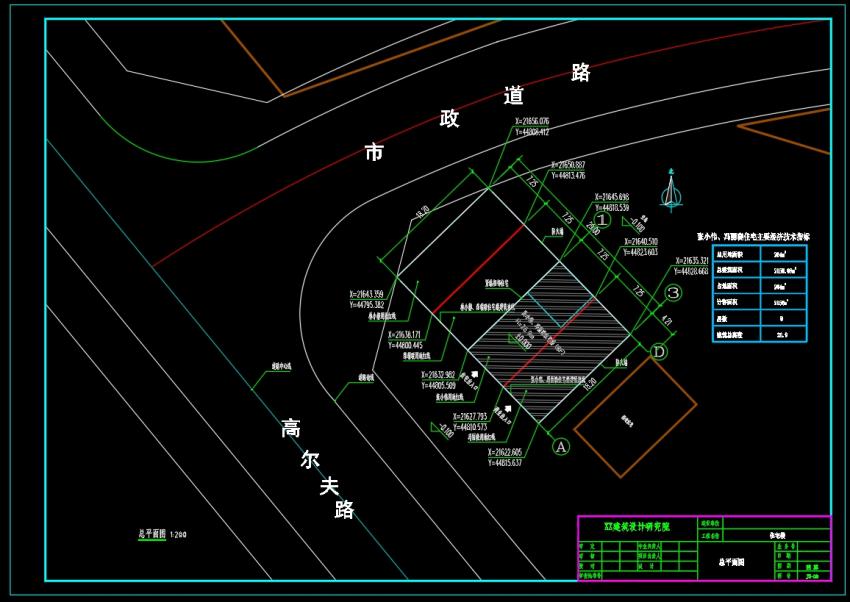
Task: Select coordinate text X=21627.793
Action: pyautogui.click(x=470, y=417)
